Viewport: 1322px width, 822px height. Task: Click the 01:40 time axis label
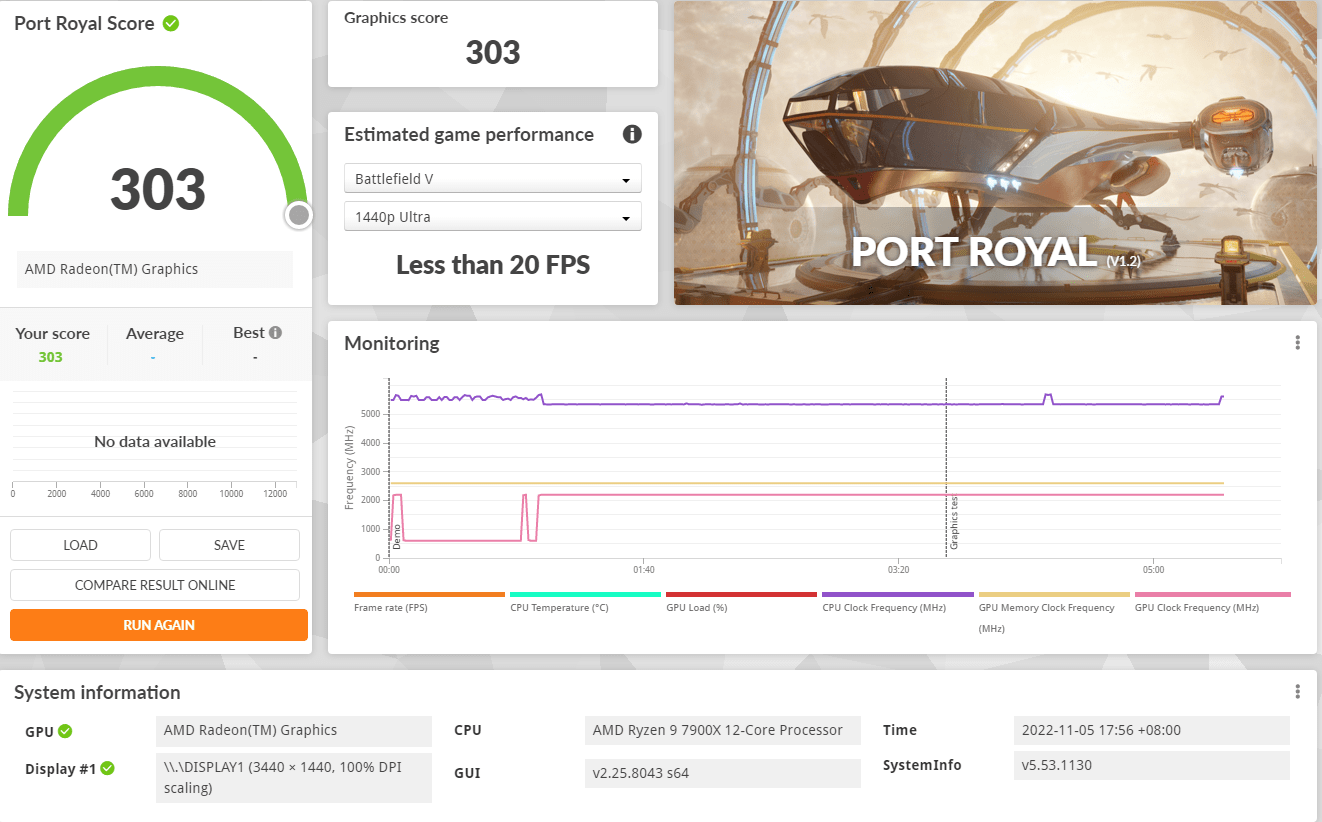tap(644, 570)
